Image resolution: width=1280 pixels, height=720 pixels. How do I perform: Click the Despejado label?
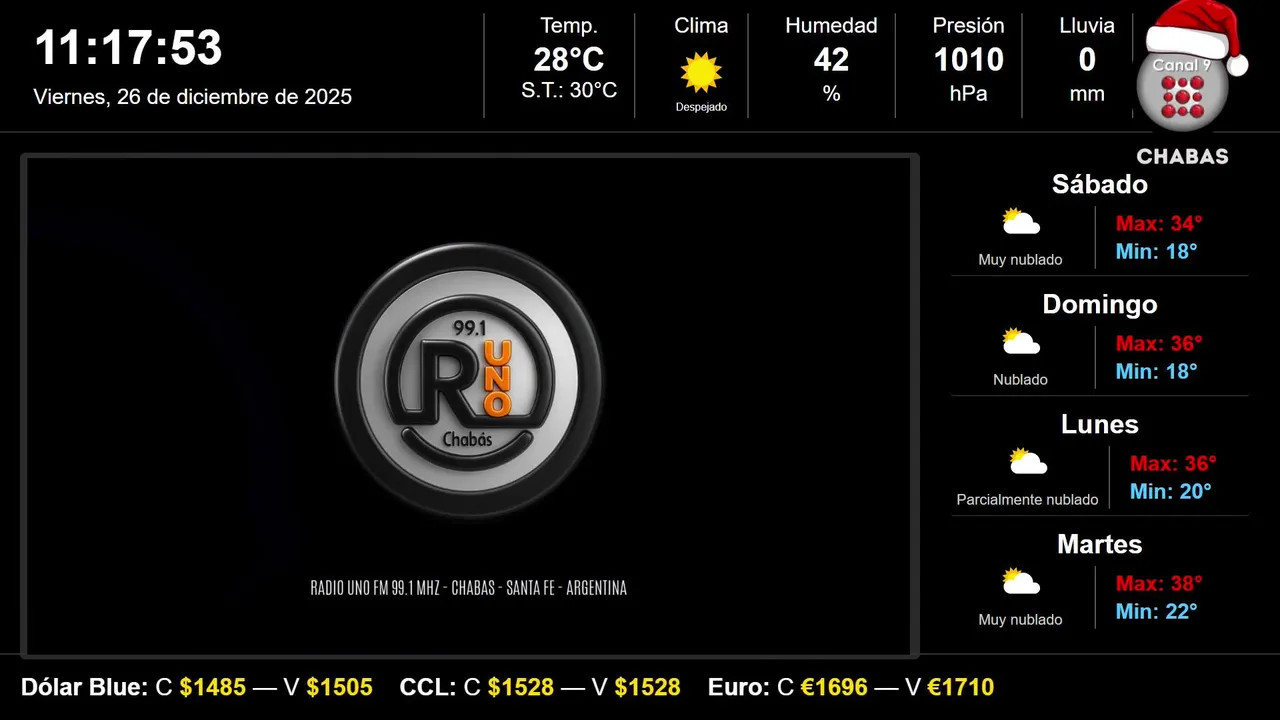coord(701,107)
